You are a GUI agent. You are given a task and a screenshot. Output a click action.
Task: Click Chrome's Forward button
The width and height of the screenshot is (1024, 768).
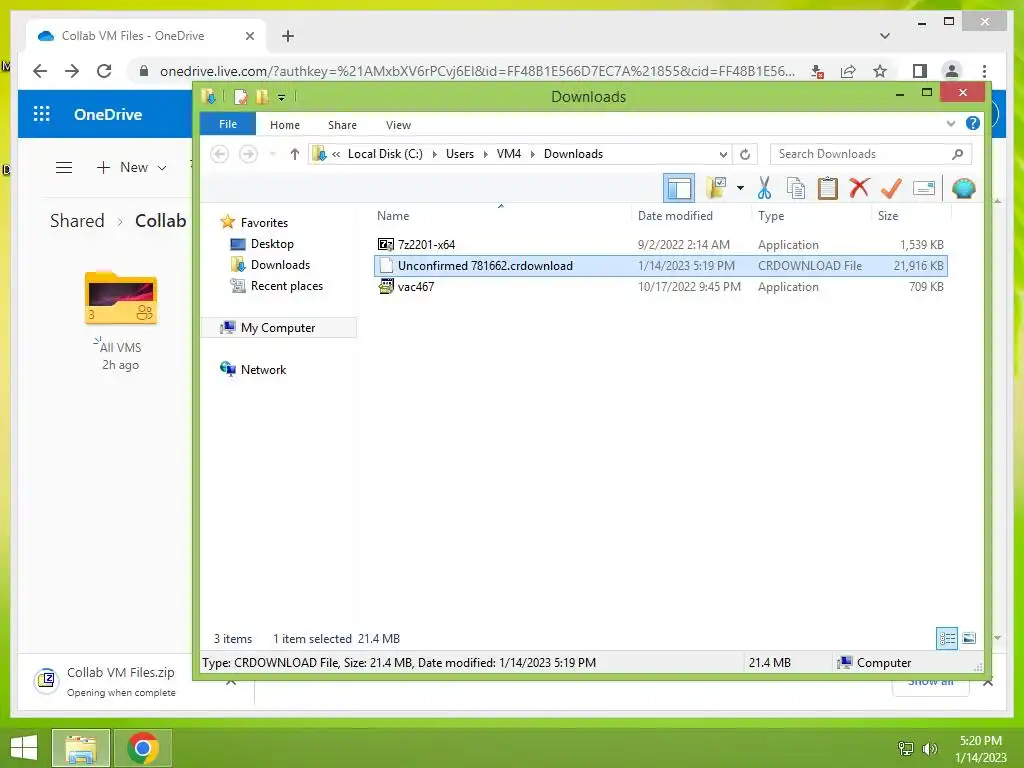pyautogui.click(x=72, y=71)
